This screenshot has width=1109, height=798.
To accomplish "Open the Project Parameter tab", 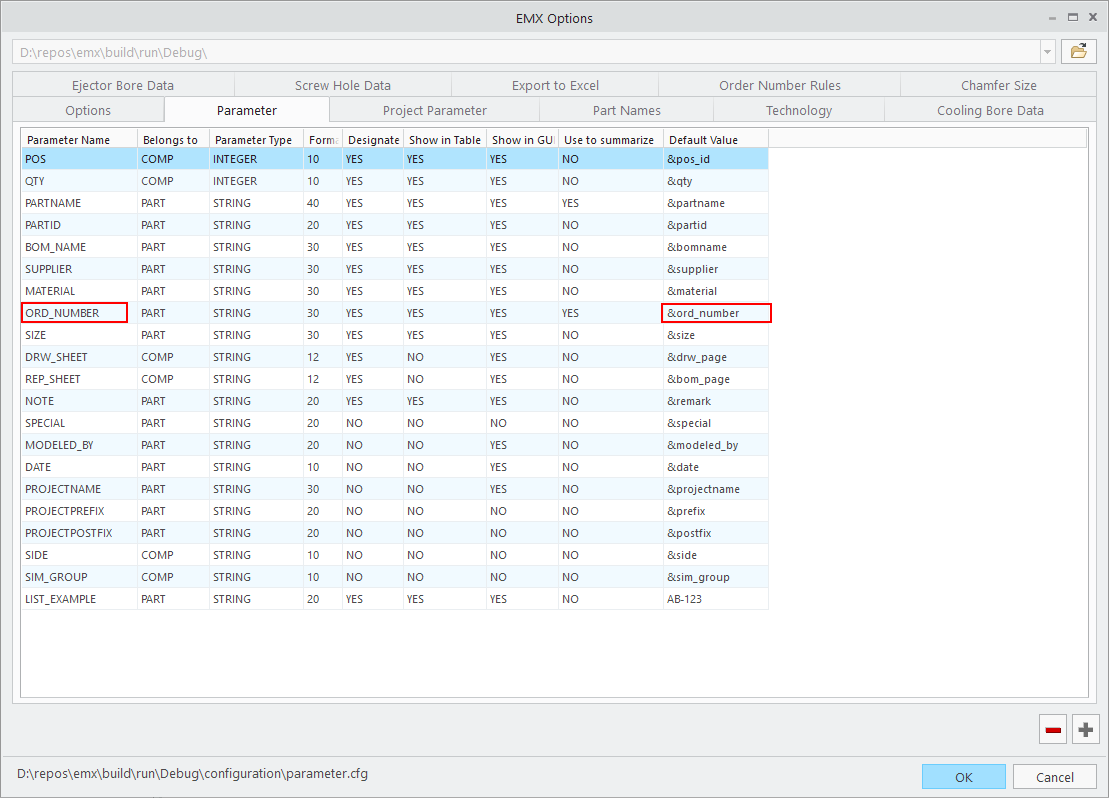I will point(433,110).
